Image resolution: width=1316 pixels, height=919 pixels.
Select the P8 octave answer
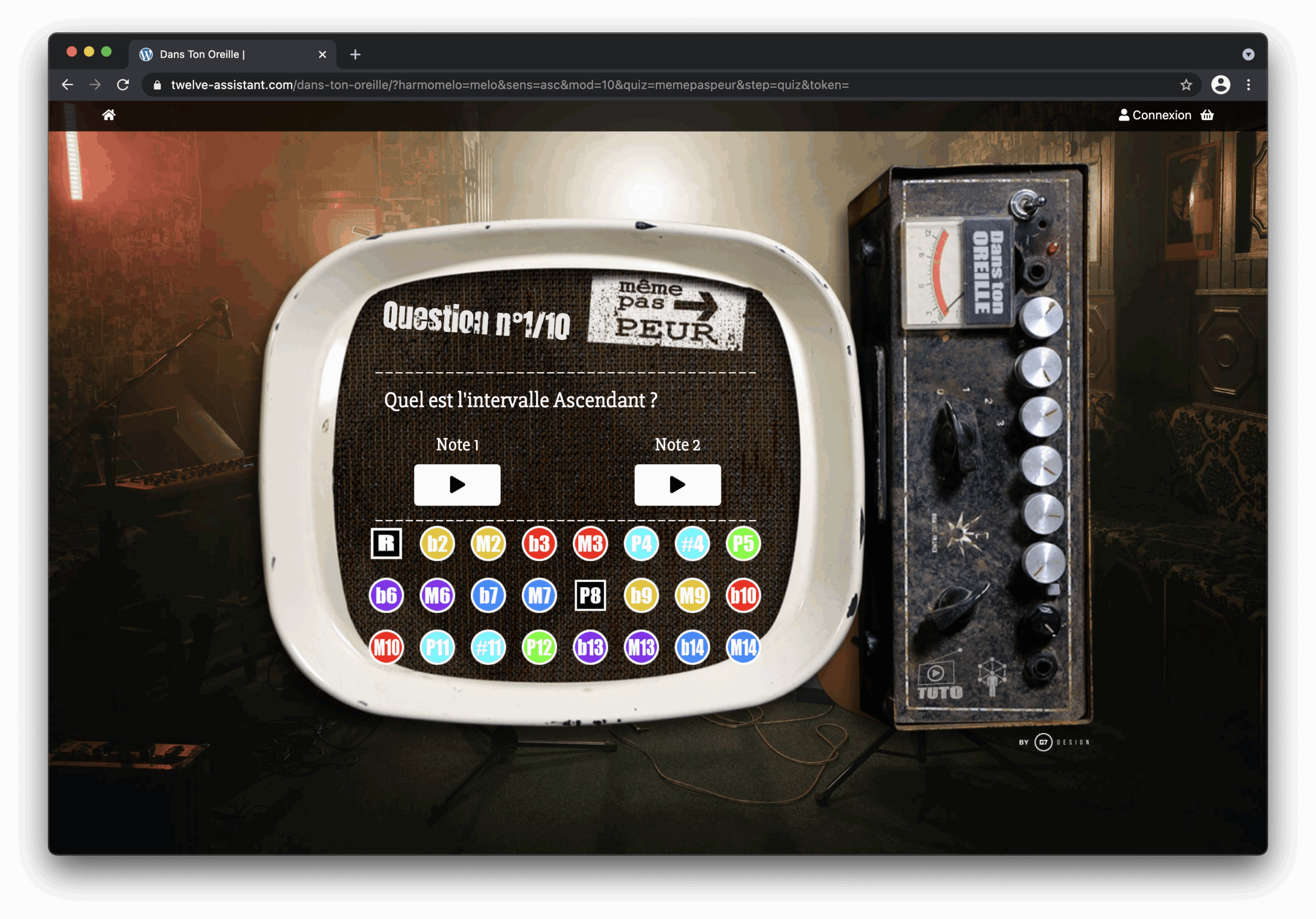[590, 595]
